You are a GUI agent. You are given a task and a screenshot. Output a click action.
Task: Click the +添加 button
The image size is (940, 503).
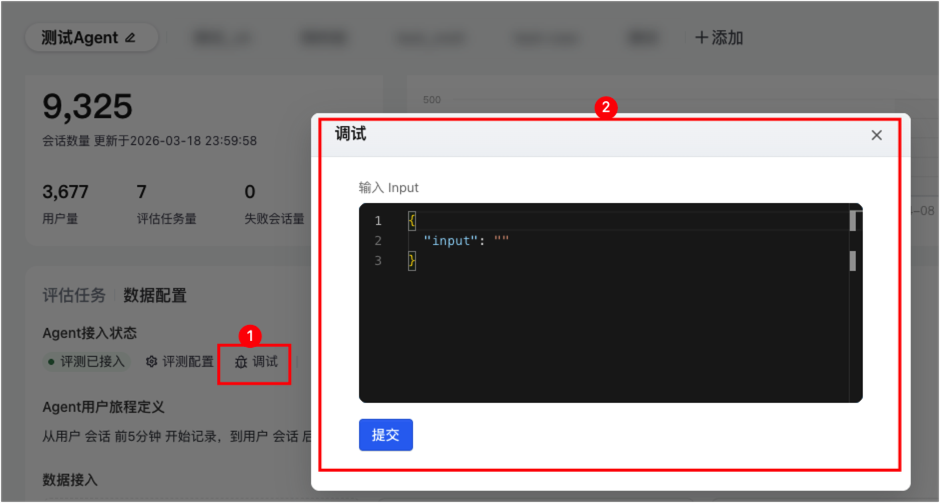(719, 38)
